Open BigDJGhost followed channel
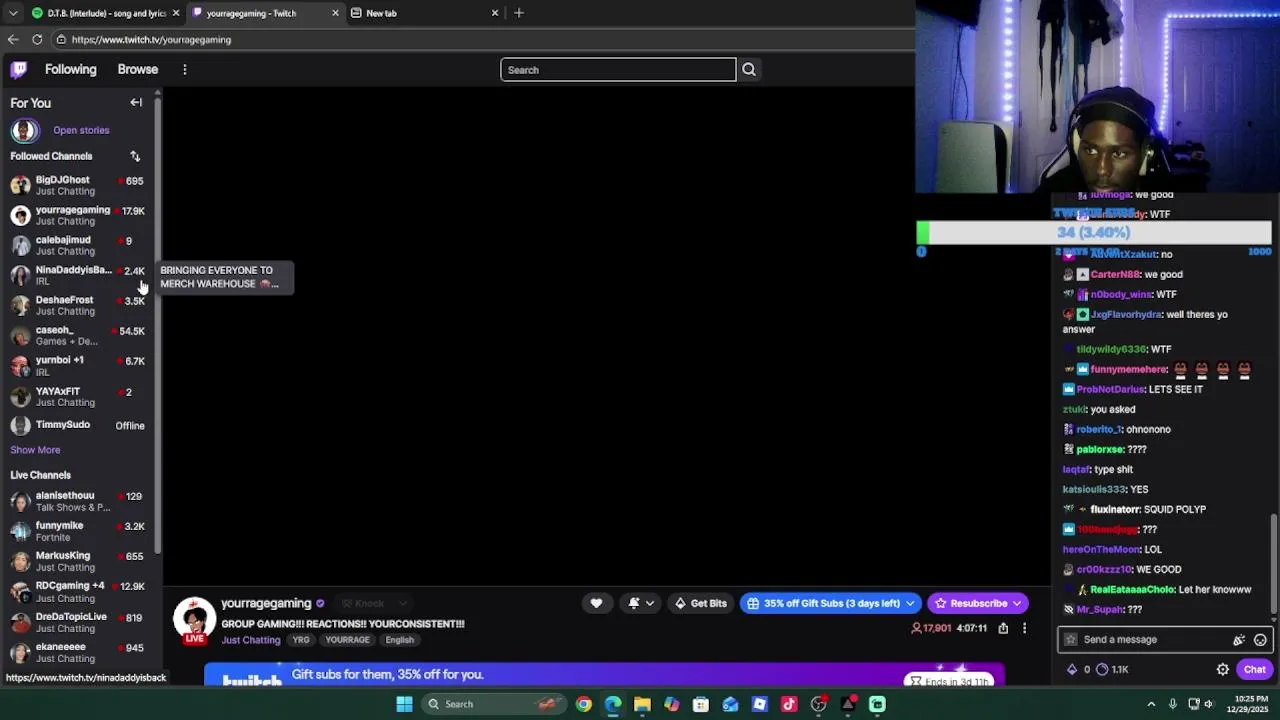This screenshot has height=720, width=1280. tap(78, 185)
